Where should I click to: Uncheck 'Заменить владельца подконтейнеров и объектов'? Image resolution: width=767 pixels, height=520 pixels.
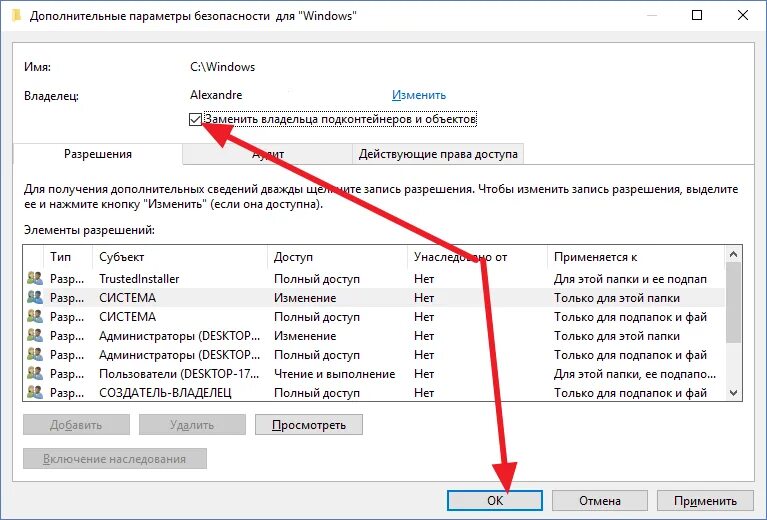click(195, 119)
